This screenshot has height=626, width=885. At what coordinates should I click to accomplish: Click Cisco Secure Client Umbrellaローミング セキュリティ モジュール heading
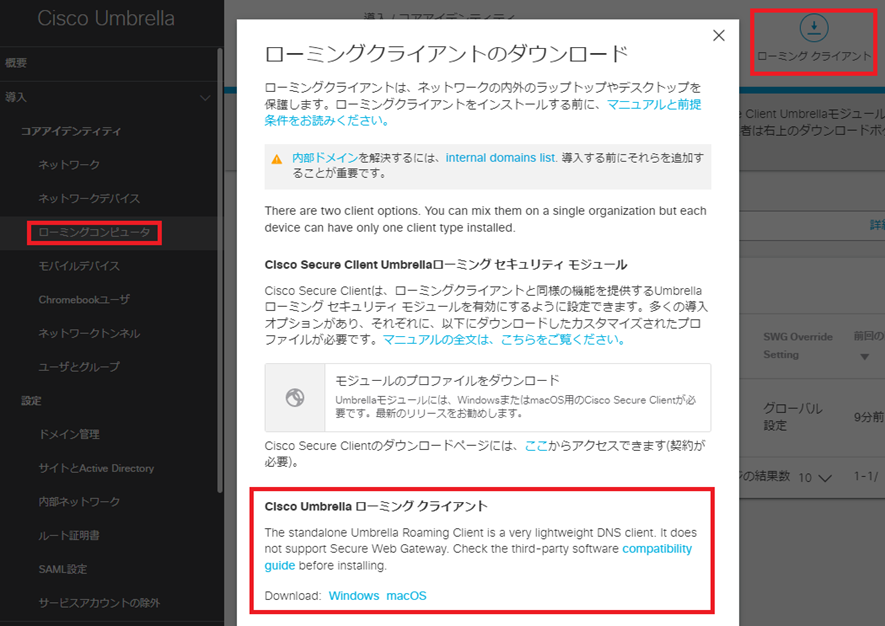pos(446,265)
